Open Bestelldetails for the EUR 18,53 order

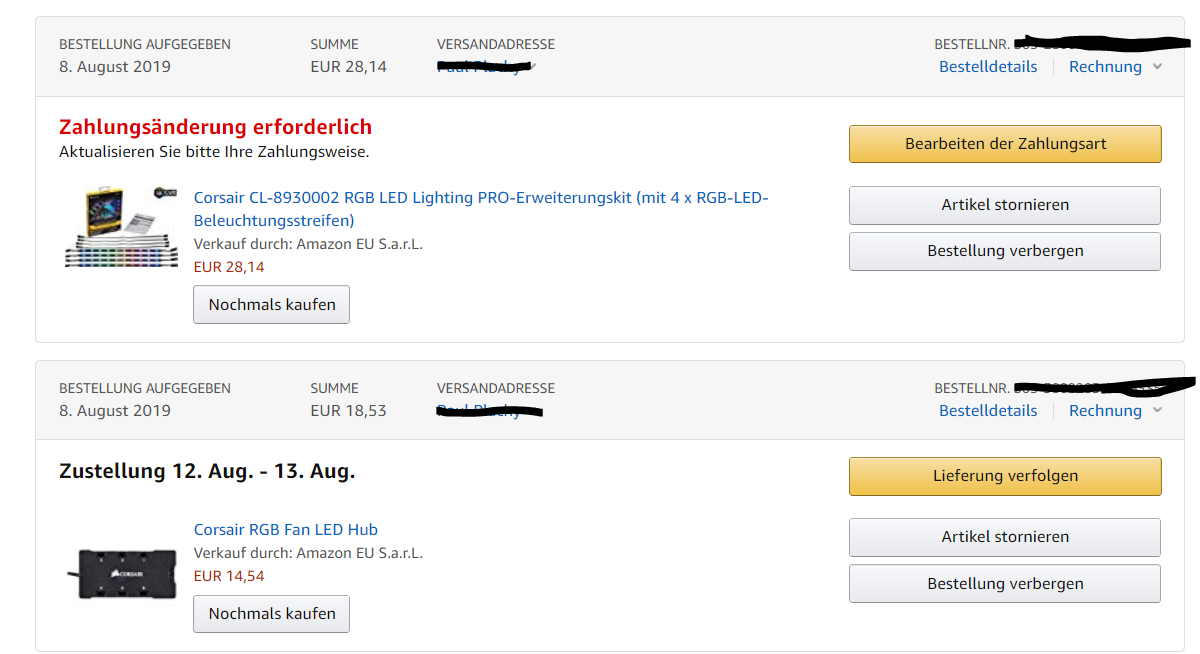[x=988, y=411]
